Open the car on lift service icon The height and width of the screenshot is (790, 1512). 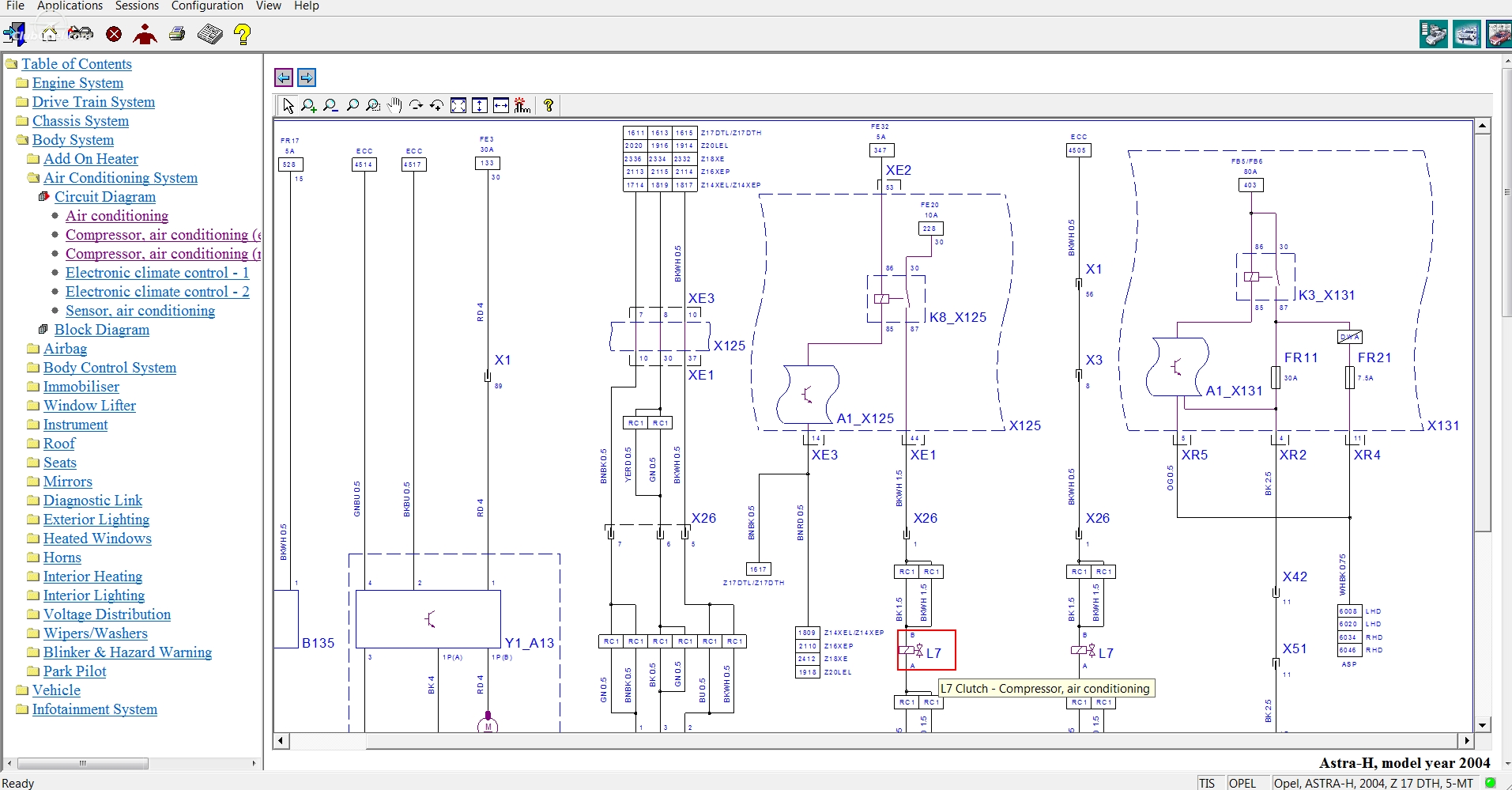[x=1467, y=35]
